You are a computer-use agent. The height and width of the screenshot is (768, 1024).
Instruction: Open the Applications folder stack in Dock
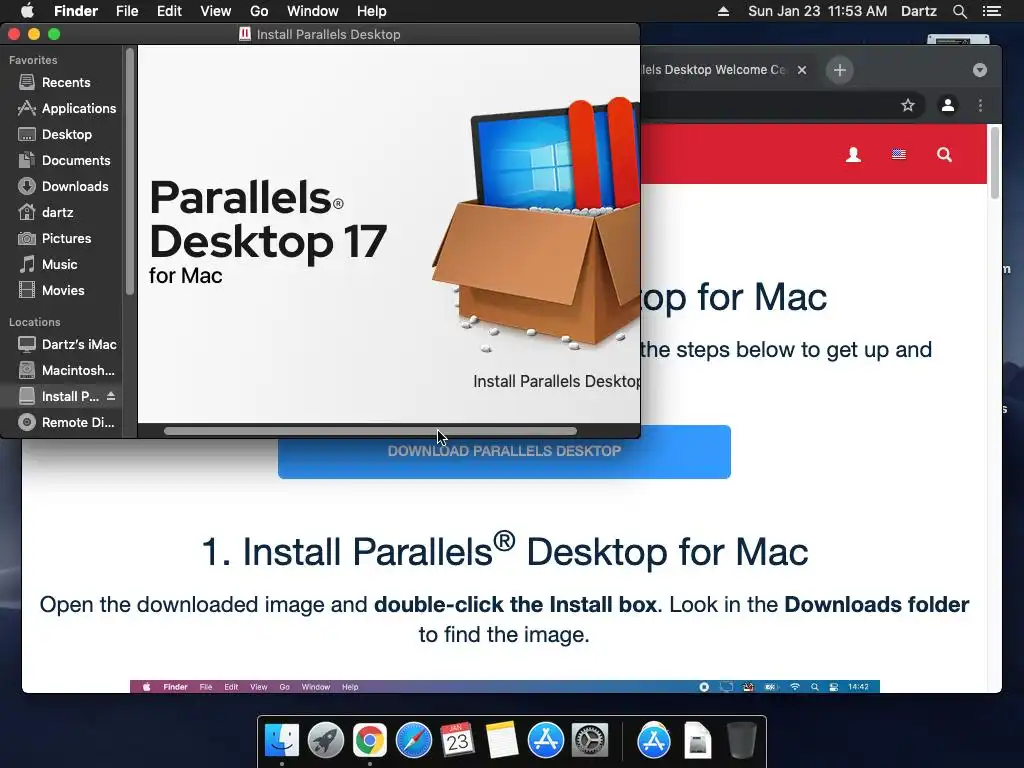654,741
